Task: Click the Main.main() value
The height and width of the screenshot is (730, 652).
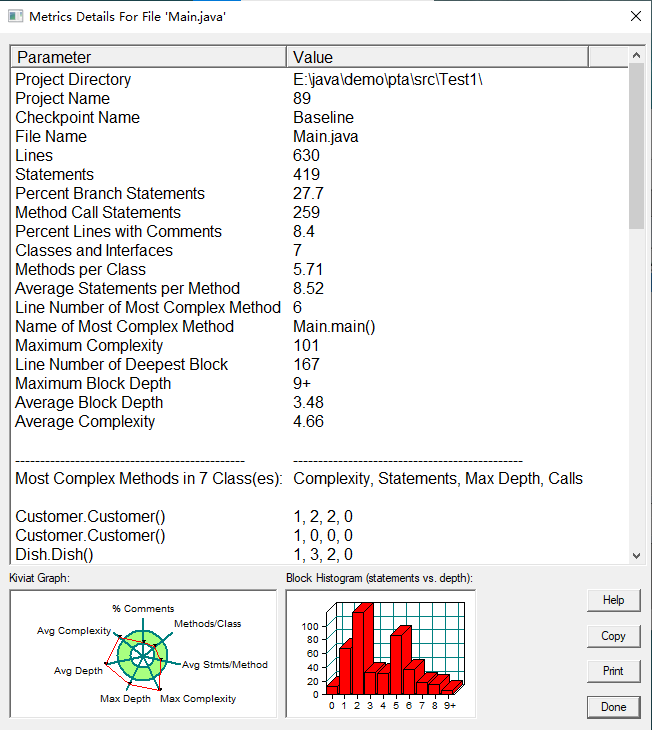Action: 334,327
